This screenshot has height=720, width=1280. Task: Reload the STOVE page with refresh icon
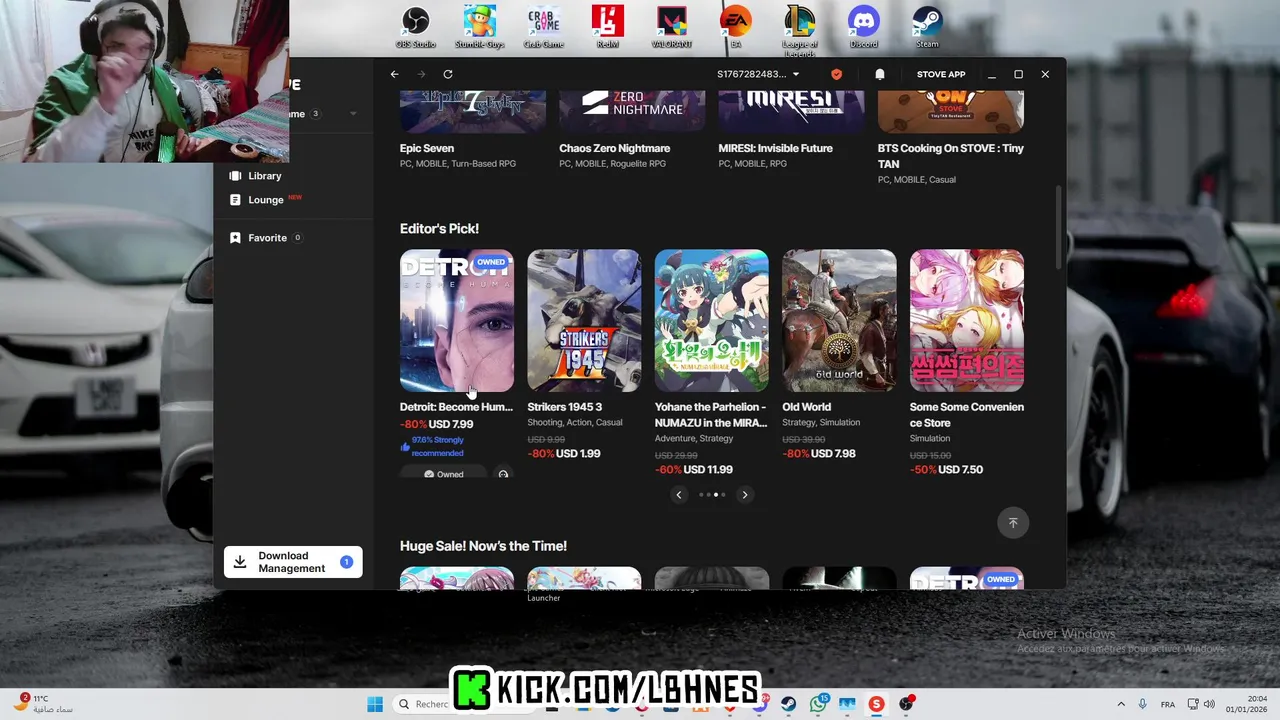448,74
